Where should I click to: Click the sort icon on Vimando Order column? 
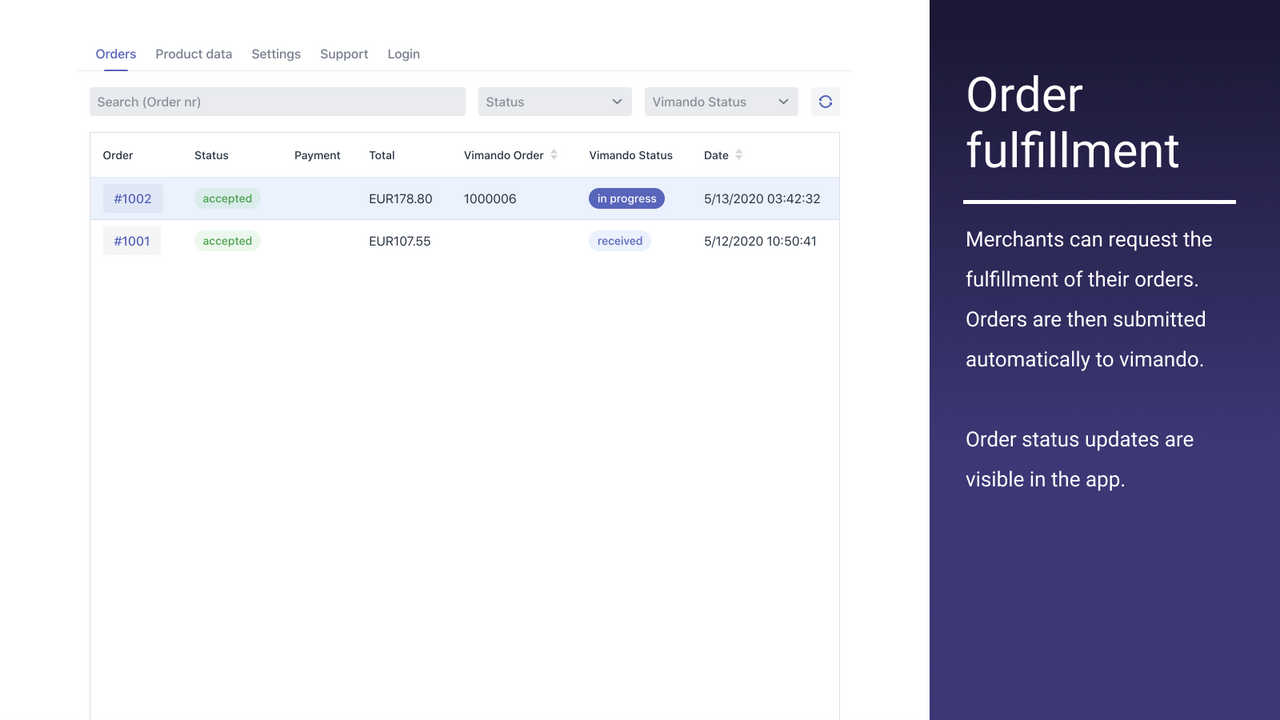coord(554,155)
